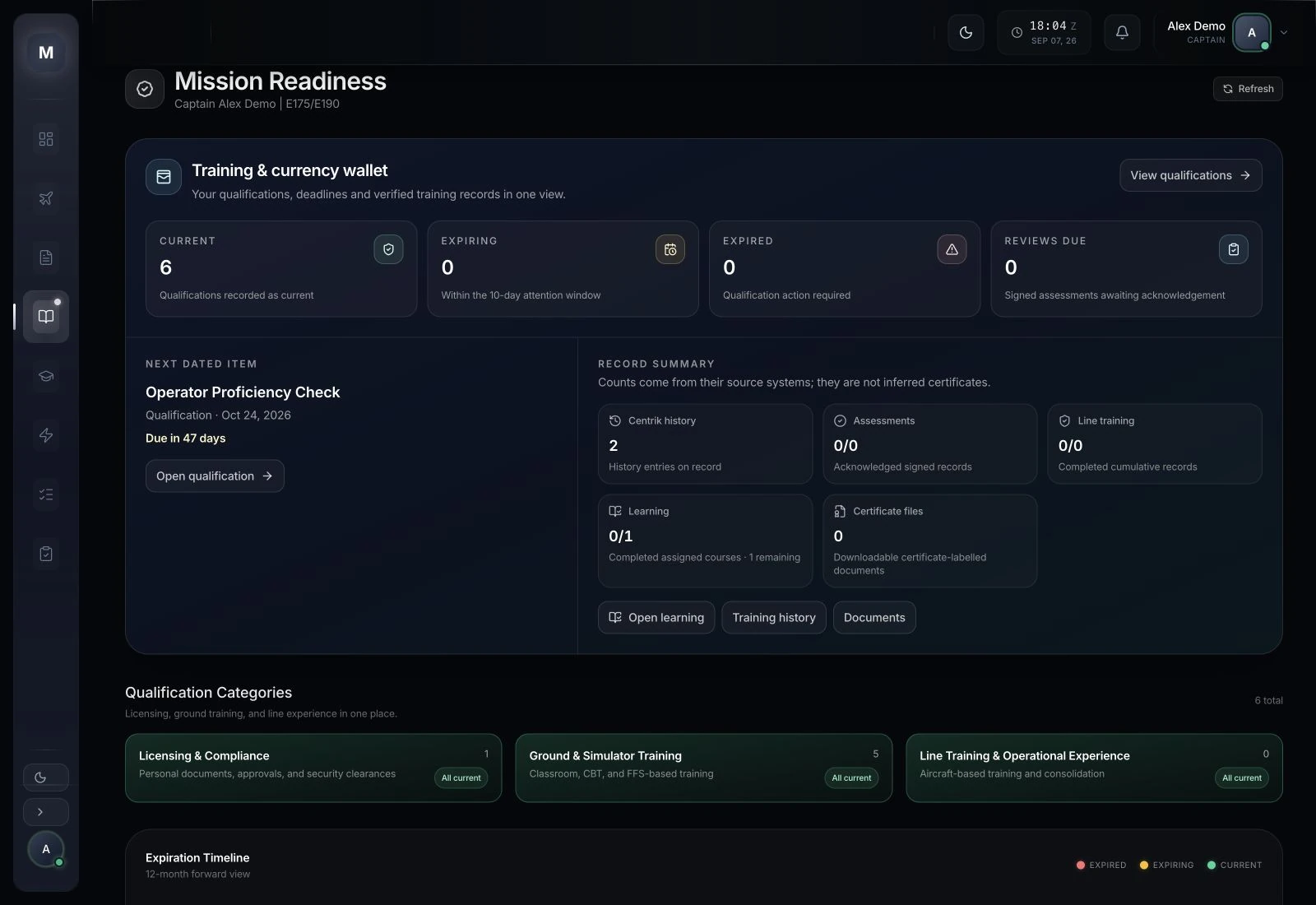Screen dimensions: 1316x905
Task: Click the 18:04 Z clock widget
Action: point(1044,33)
